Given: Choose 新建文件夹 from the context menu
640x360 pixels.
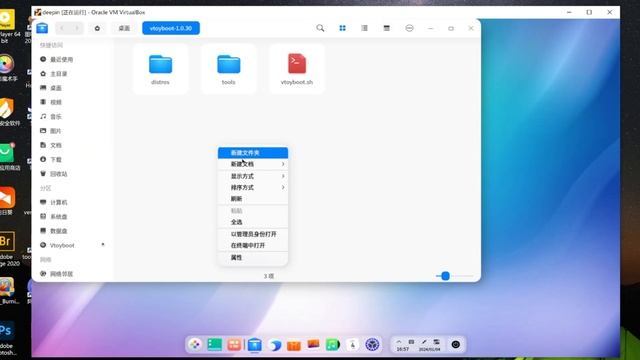Looking at the screenshot, I should click(x=253, y=153).
